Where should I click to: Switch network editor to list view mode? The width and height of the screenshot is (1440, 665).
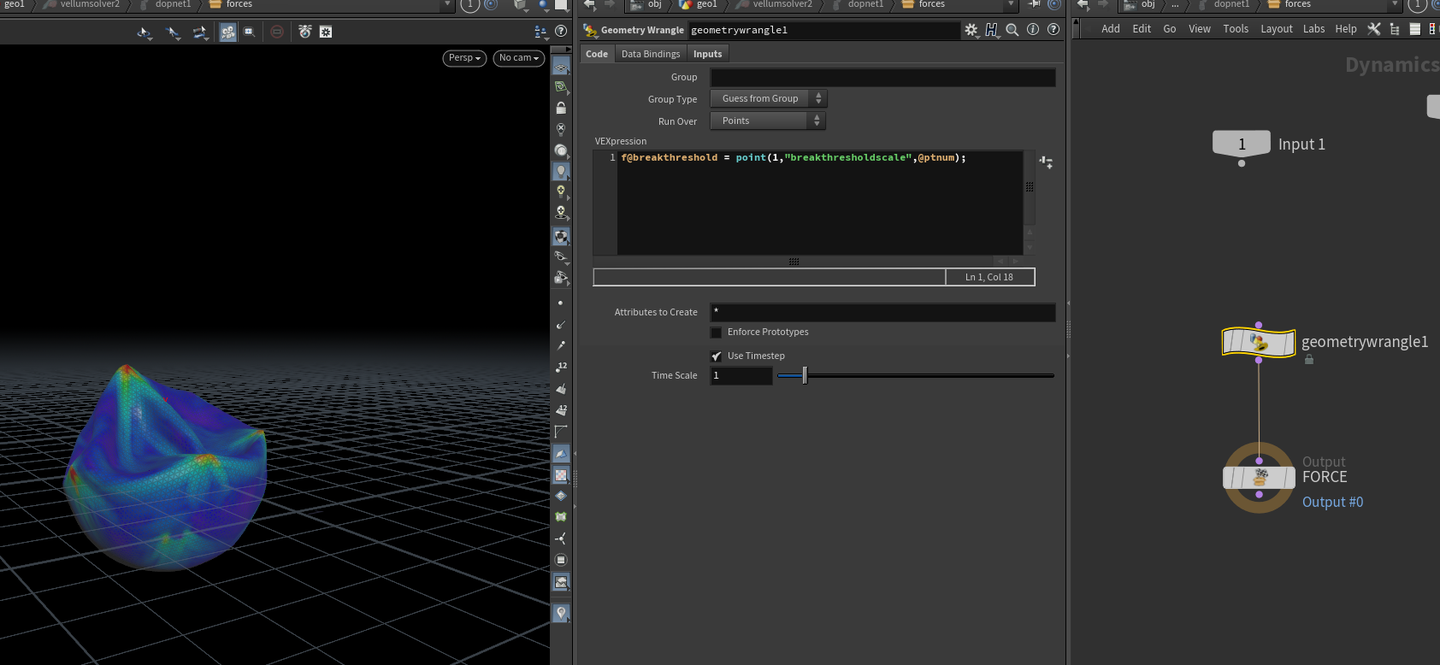tap(1414, 29)
